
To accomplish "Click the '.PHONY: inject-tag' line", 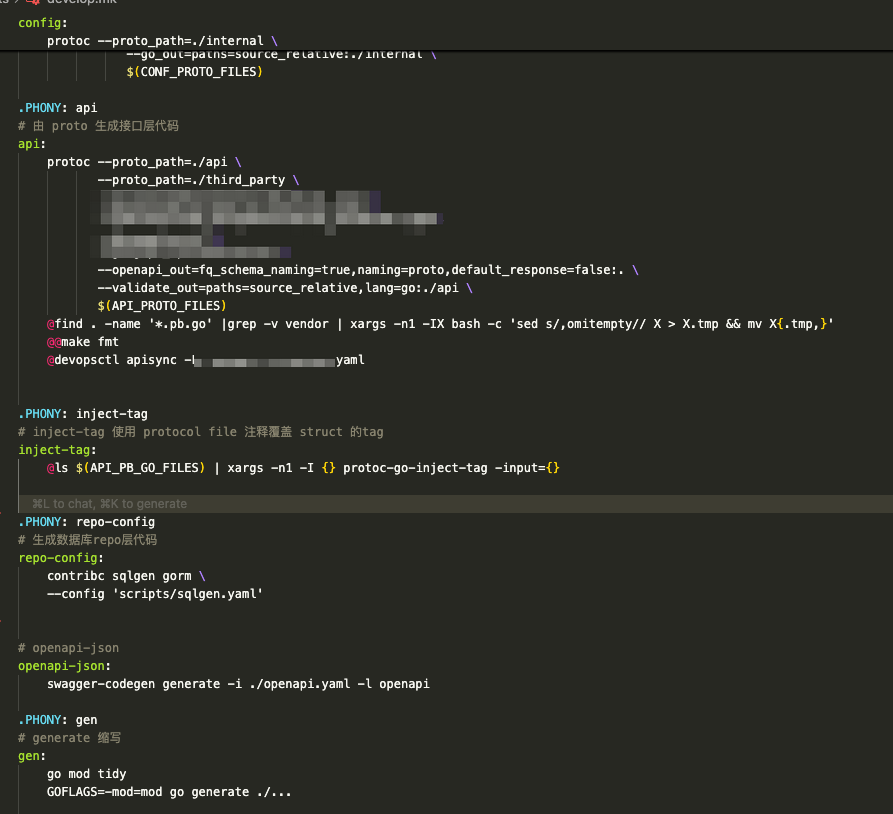I will click(83, 414).
